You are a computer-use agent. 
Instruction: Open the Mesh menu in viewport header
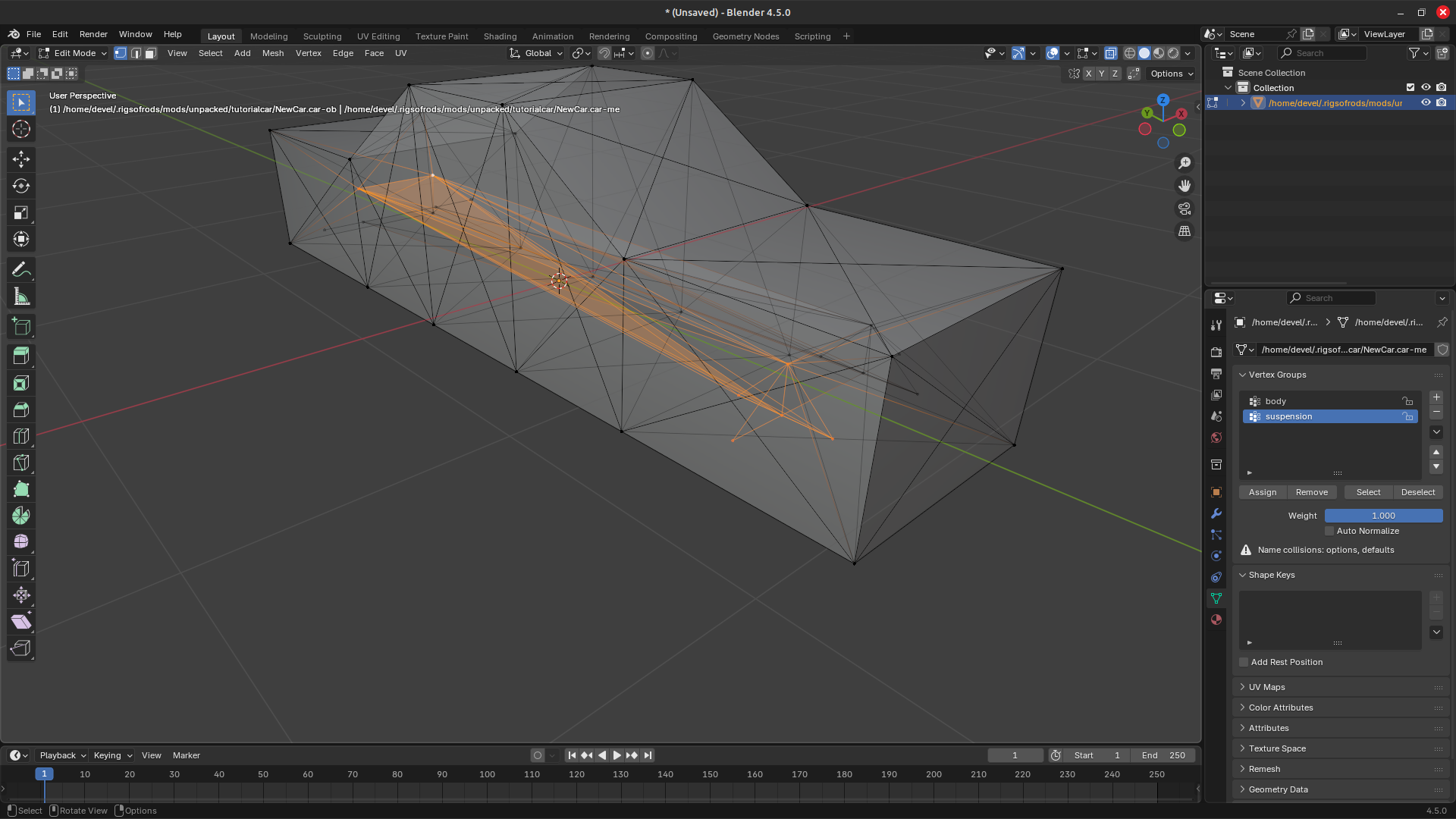273,53
